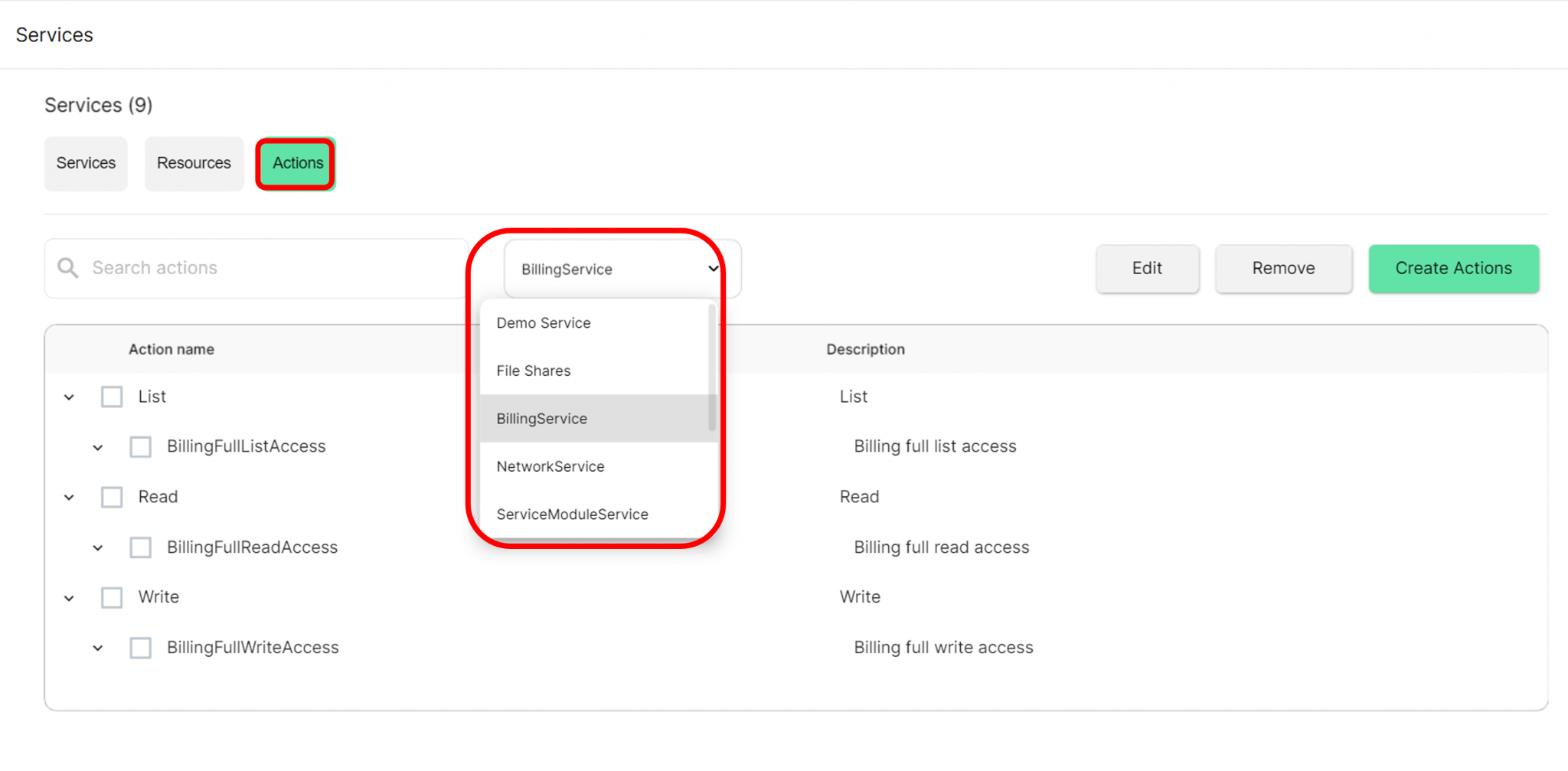The height and width of the screenshot is (771, 1568).
Task: Select the Write action checkbox
Action: pyautogui.click(x=112, y=597)
